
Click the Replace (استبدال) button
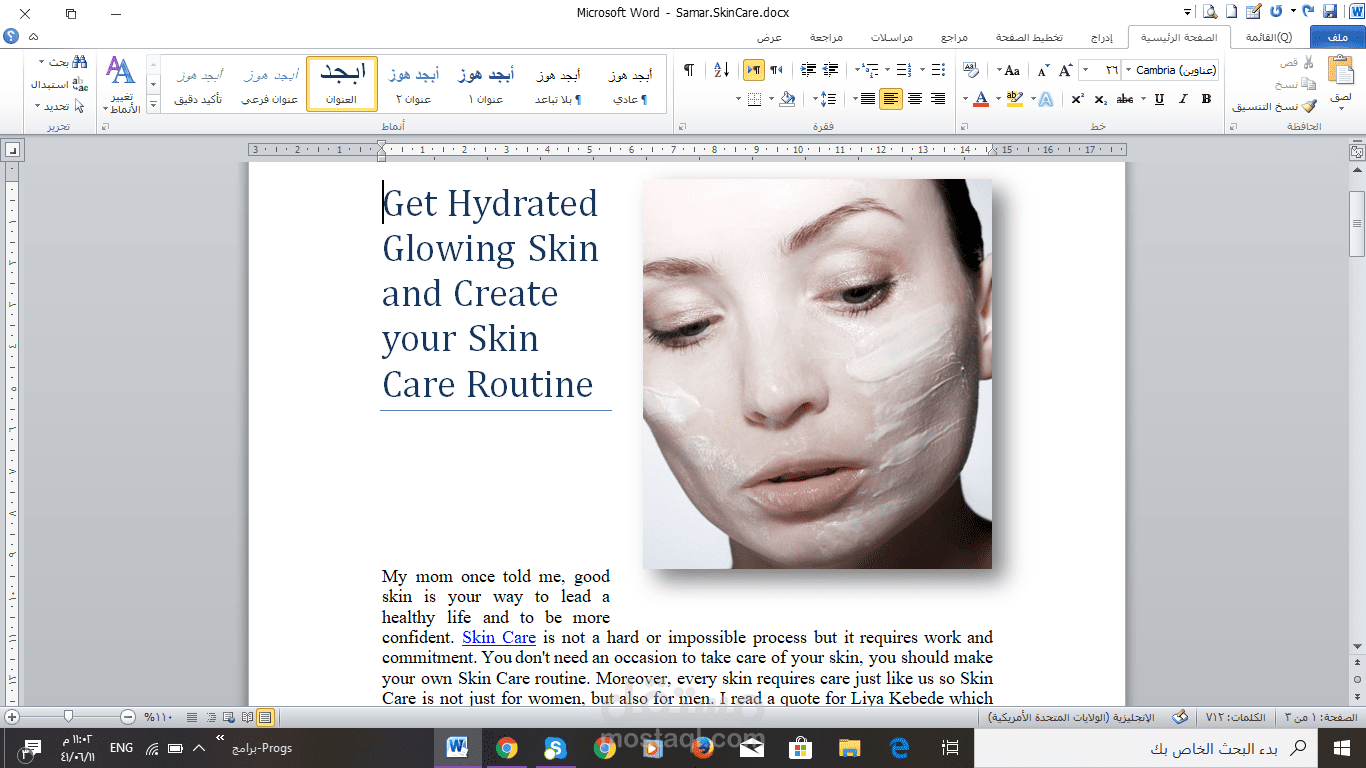click(58, 84)
